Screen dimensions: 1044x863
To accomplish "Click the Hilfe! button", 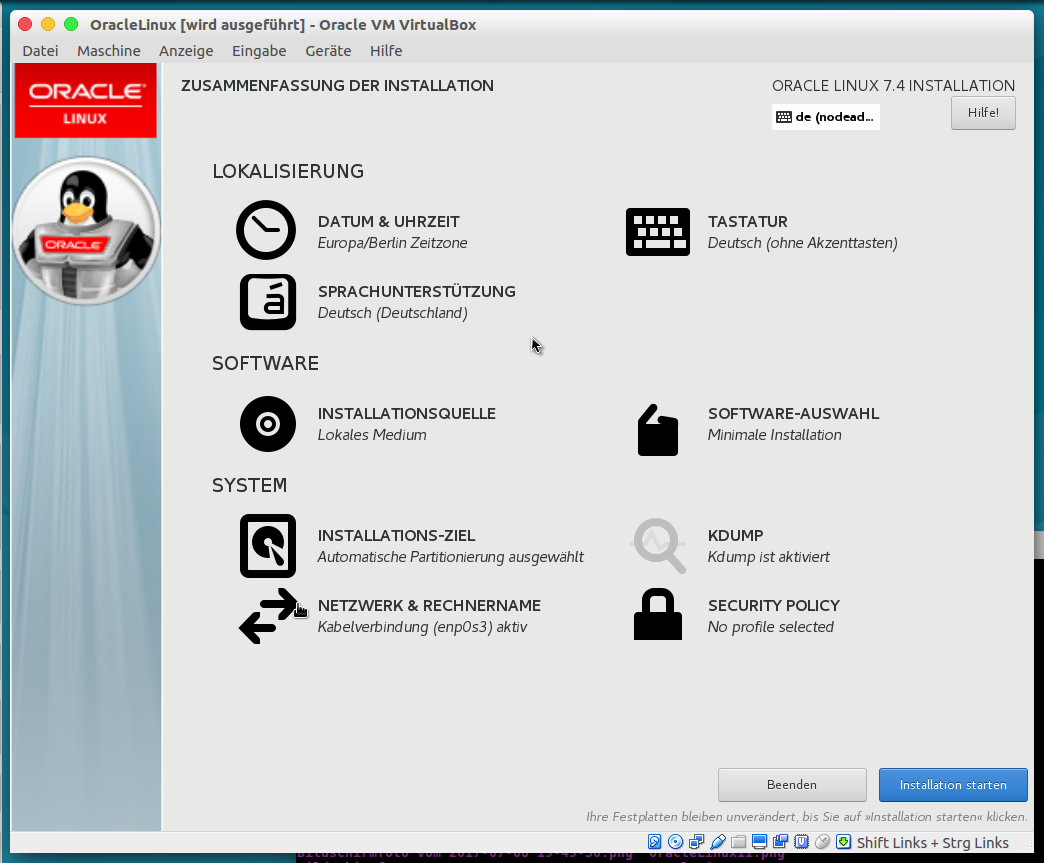I will click(x=983, y=112).
